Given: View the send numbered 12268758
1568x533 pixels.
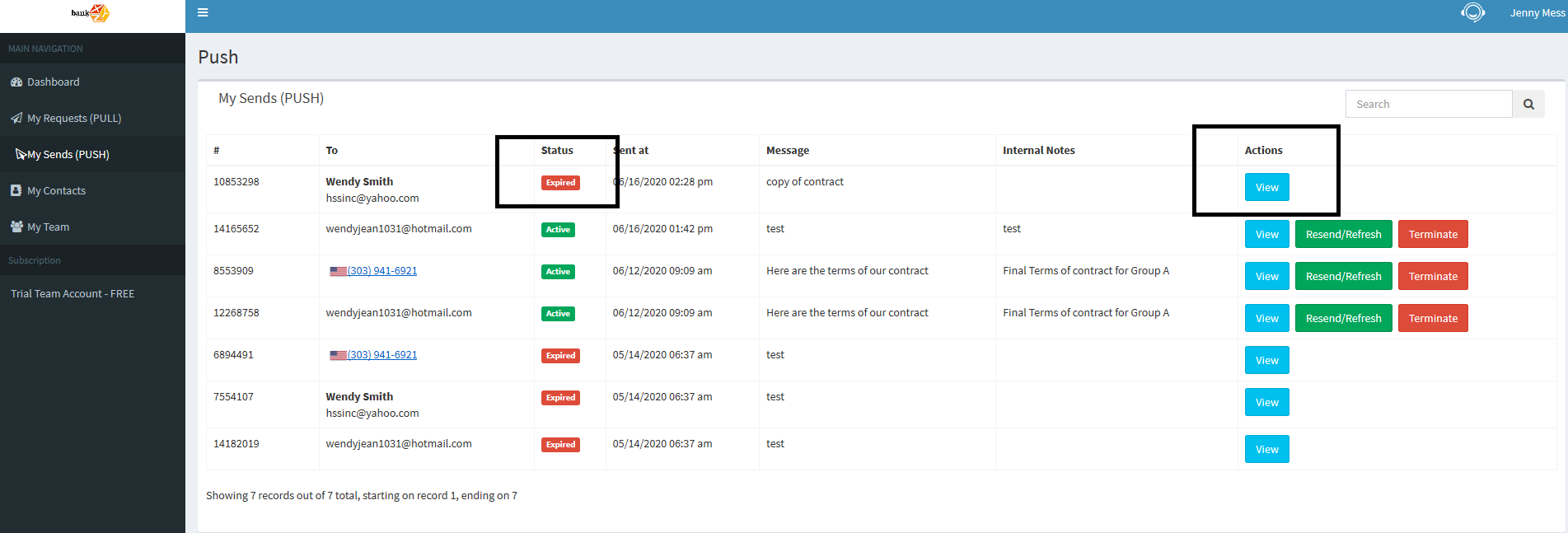Looking at the screenshot, I should (x=1266, y=318).
